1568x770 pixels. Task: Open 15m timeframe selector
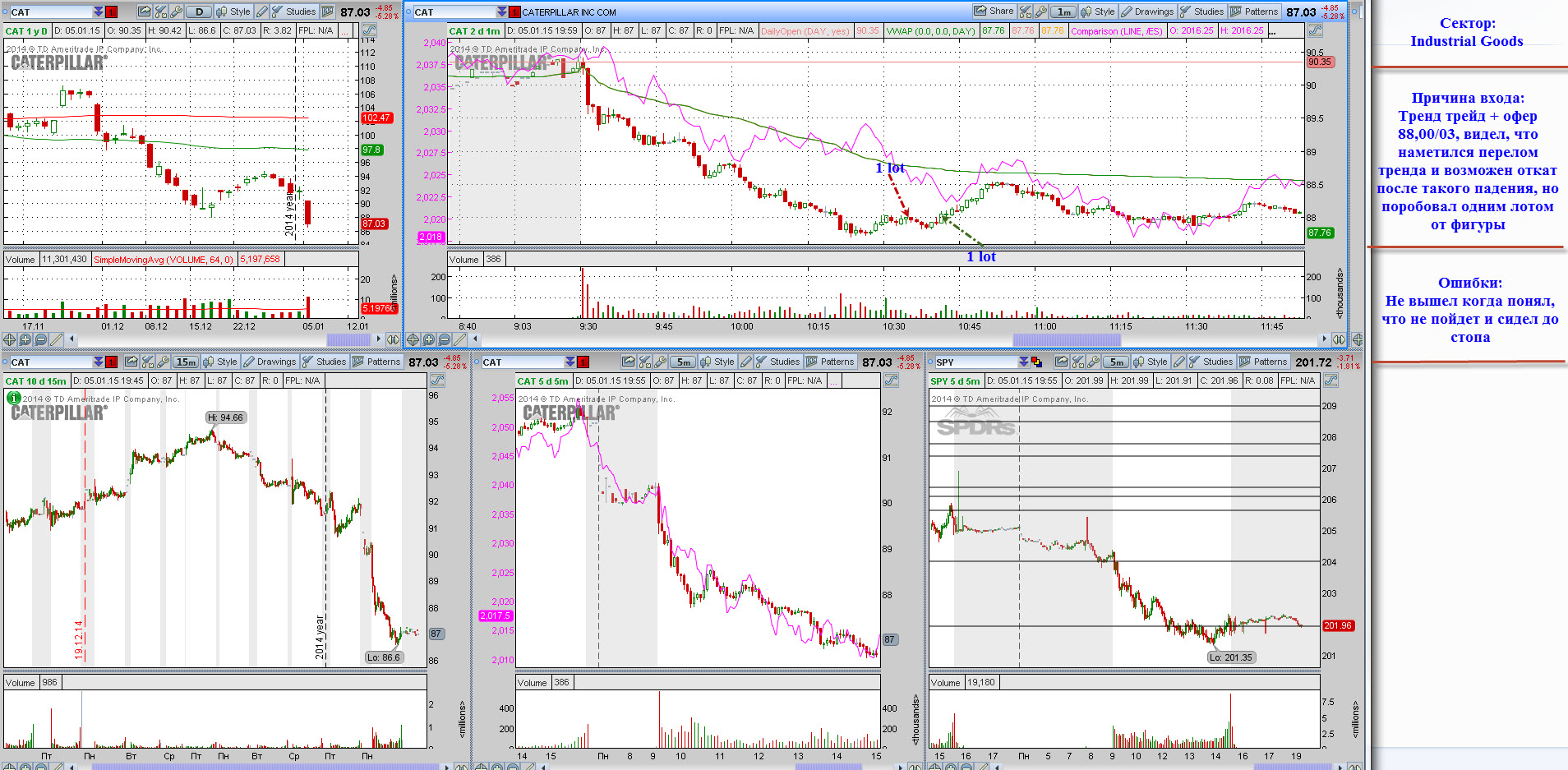pyautogui.click(x=186, y=362)
